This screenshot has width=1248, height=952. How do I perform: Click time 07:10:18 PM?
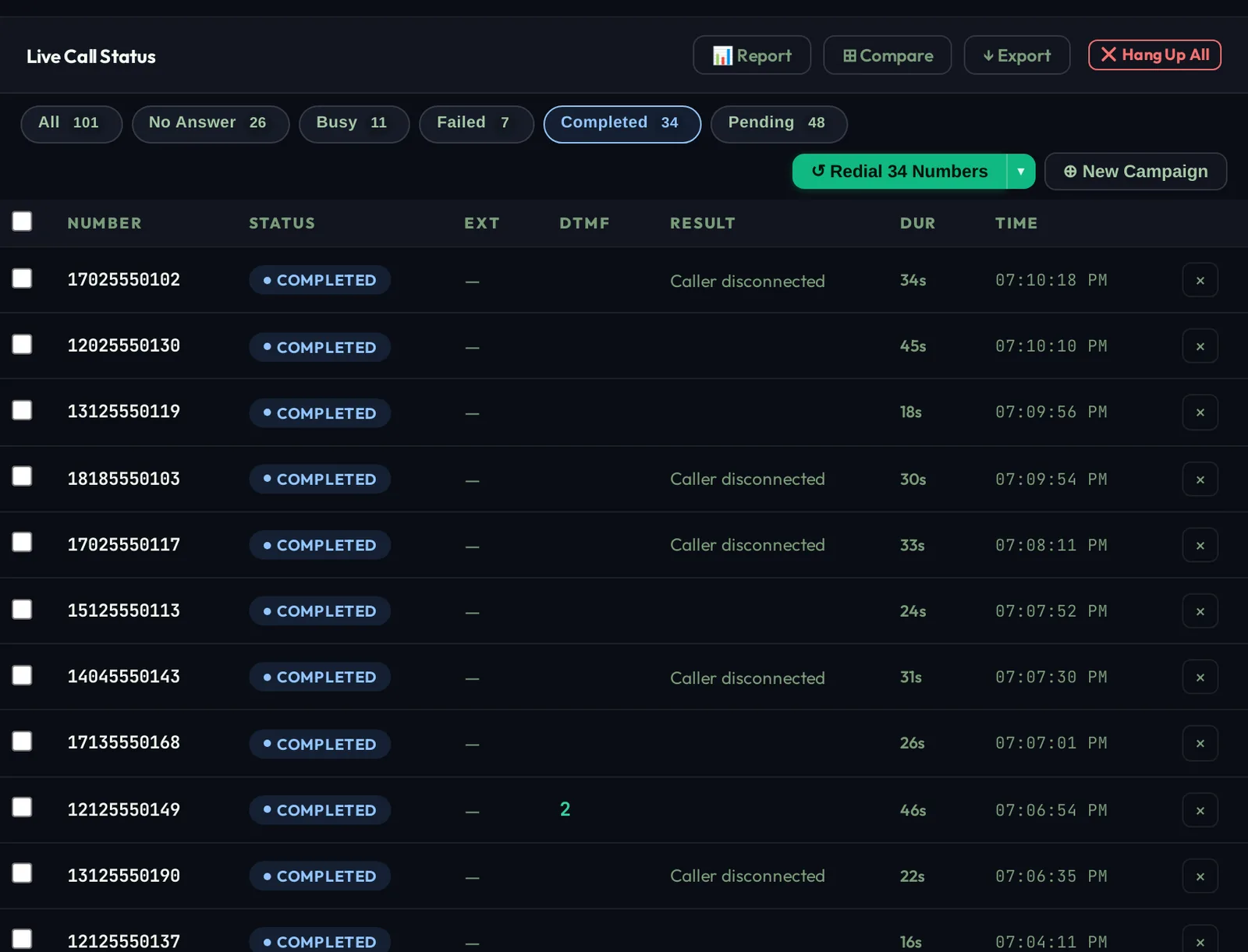pos(1051,281)
